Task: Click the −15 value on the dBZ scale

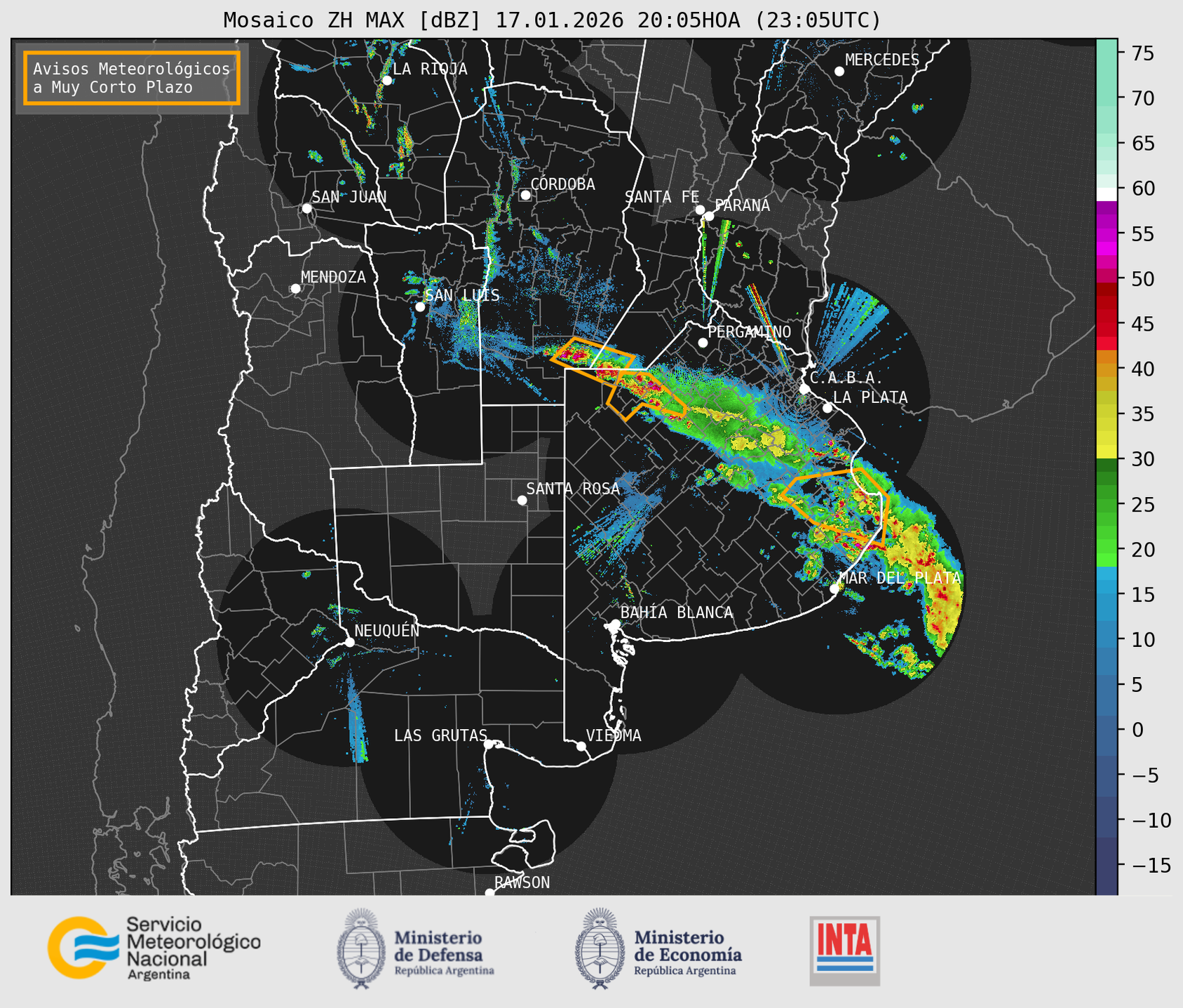Action: pos(1151,865)
